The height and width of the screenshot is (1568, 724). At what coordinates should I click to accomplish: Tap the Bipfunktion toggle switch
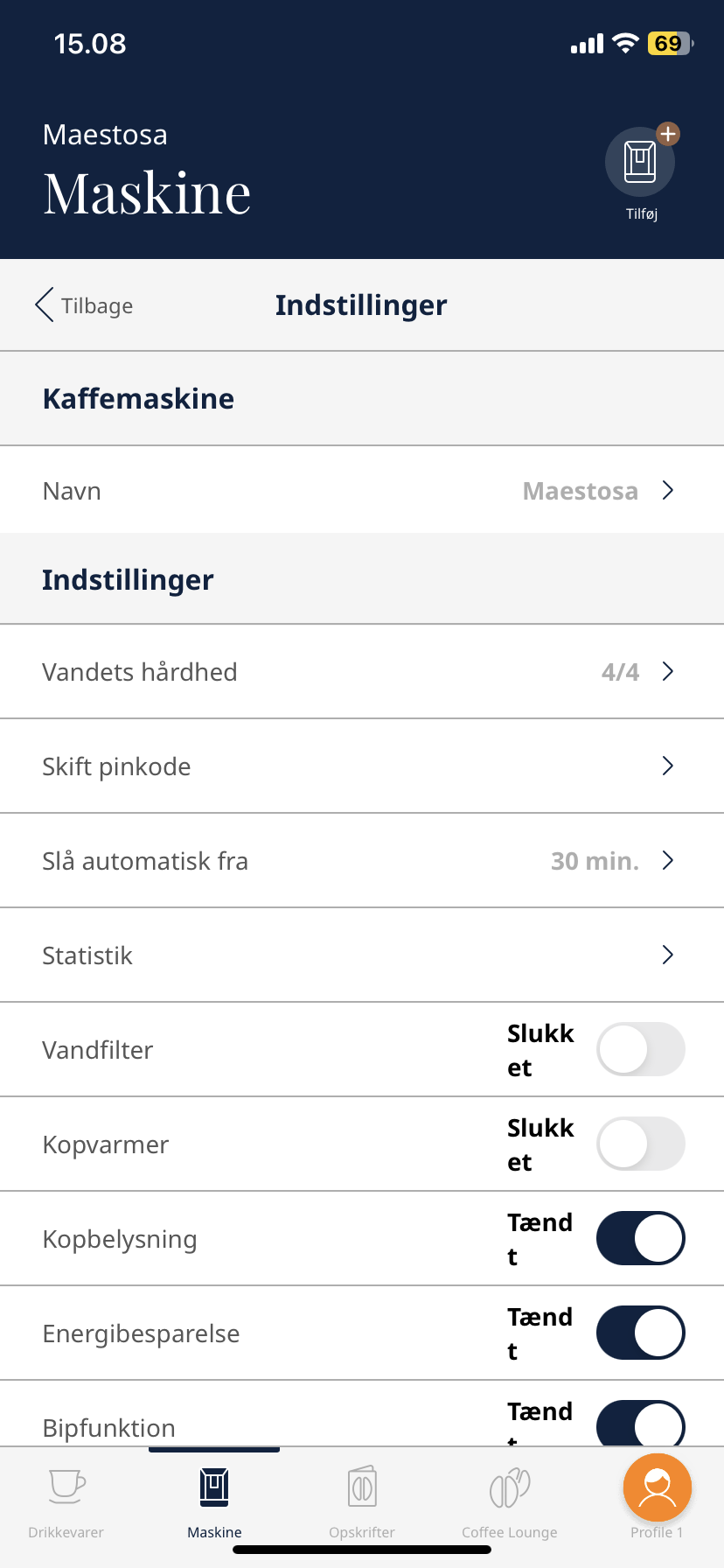640,1424
